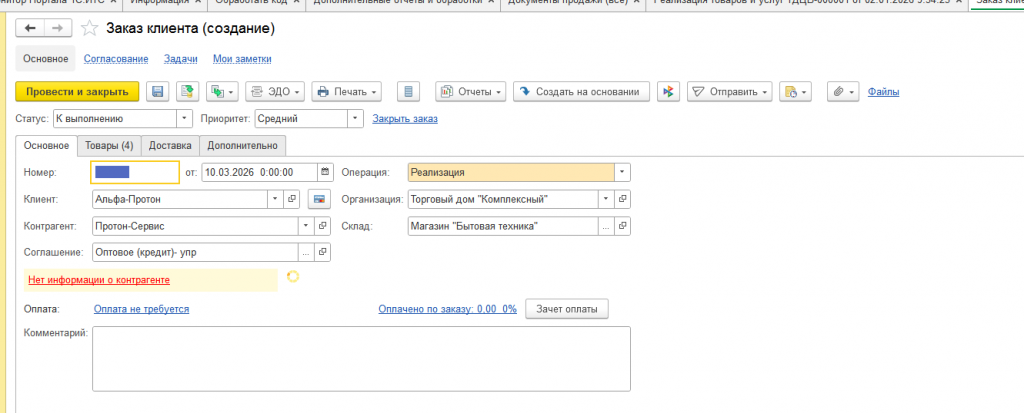1024x413 pixels.
Task: Open the Оплата не требуется link
Action: tap(141, 309)
